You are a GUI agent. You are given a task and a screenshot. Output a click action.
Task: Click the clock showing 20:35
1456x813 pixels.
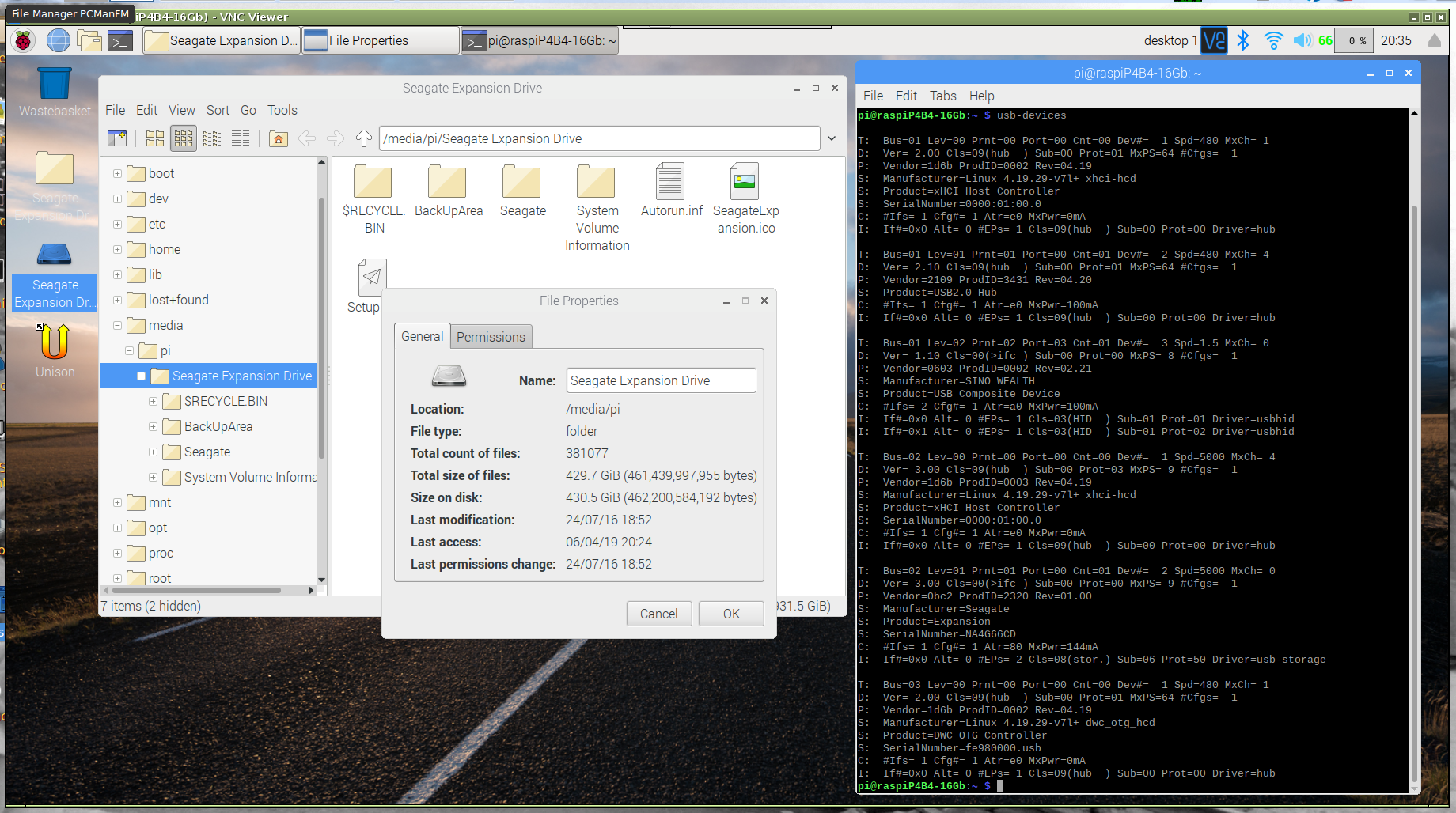coord(1396,40)
